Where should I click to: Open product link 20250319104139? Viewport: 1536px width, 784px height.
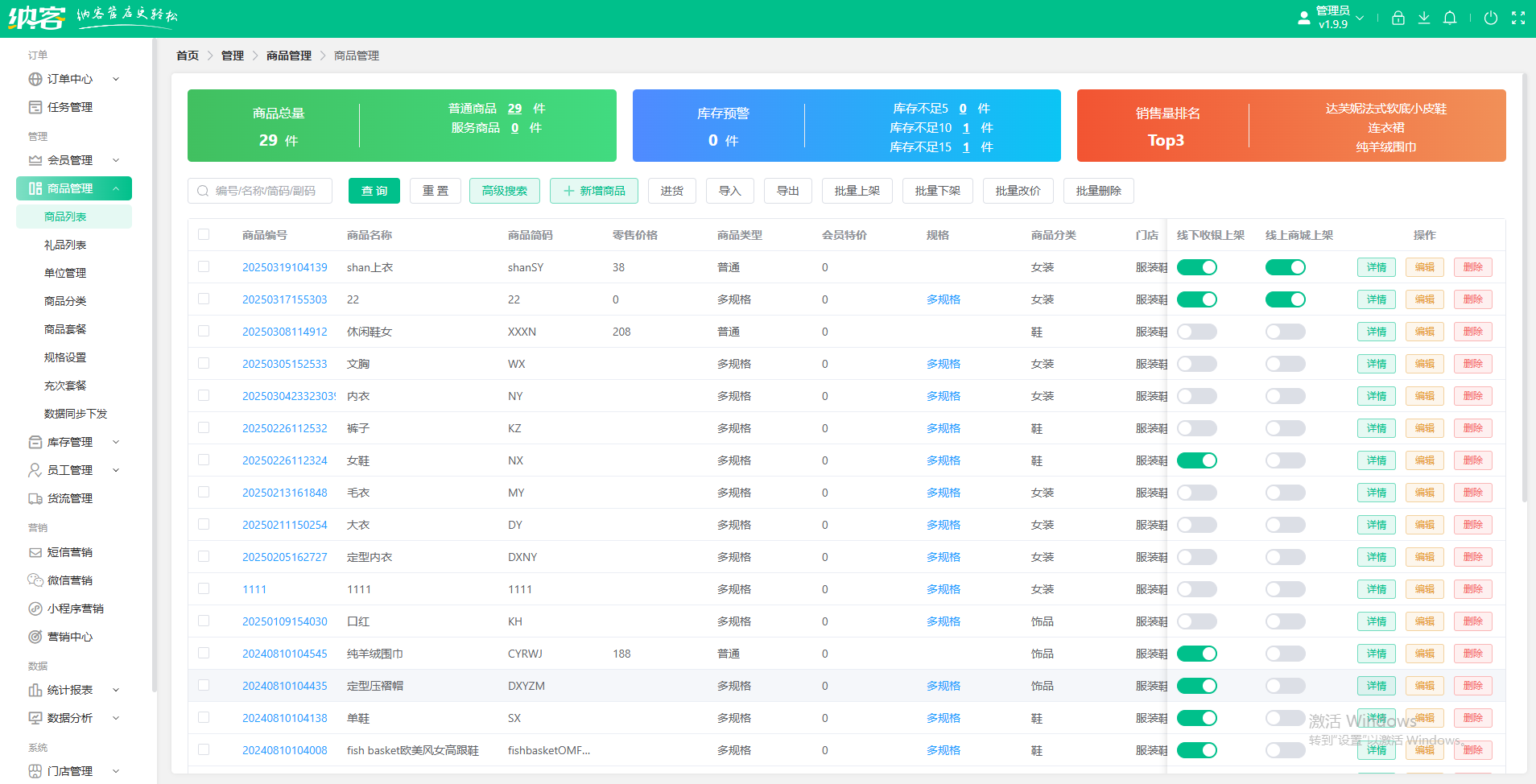[285, 267]
